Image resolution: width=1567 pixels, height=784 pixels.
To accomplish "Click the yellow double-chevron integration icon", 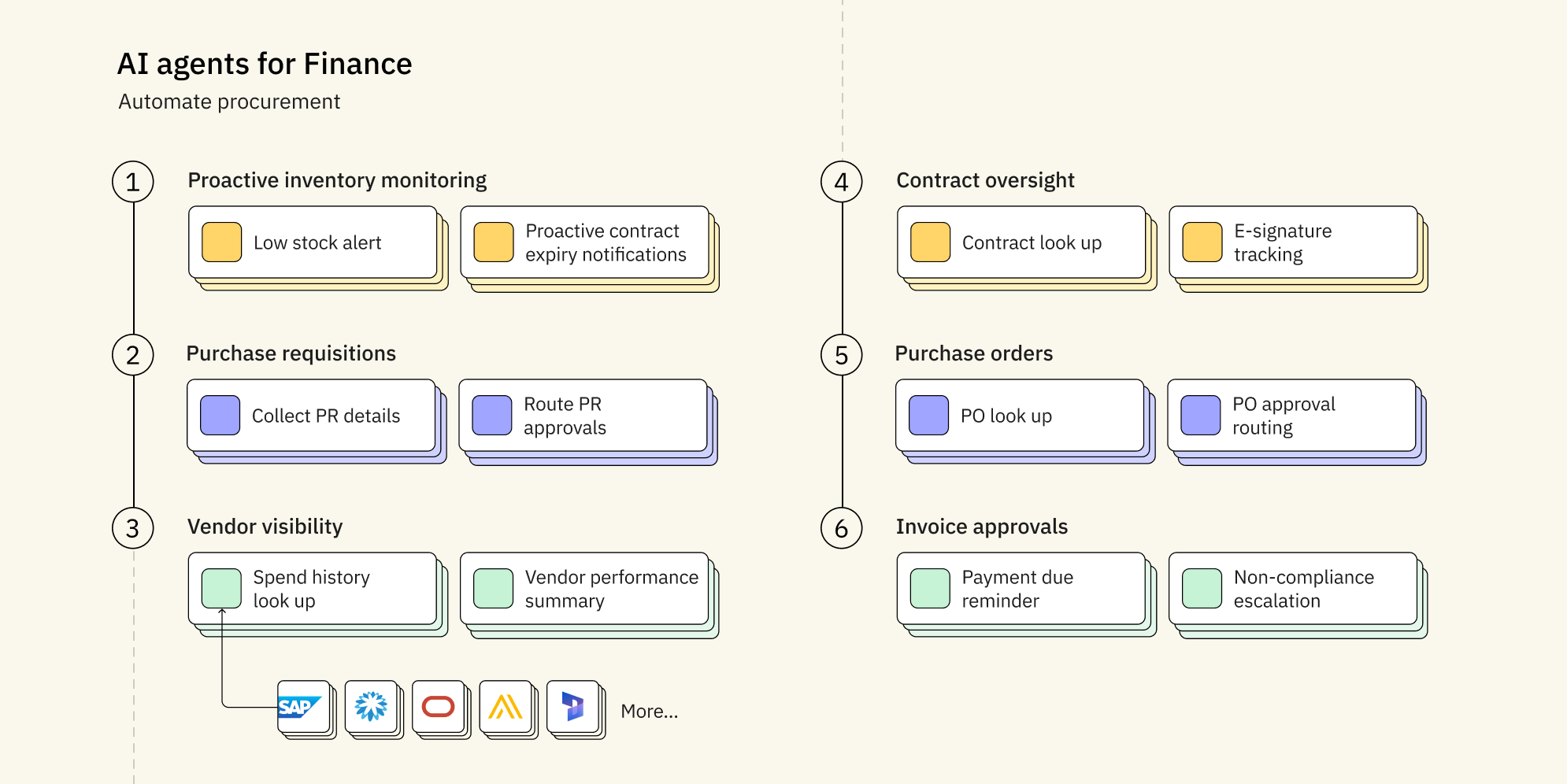I will (506, 707).
